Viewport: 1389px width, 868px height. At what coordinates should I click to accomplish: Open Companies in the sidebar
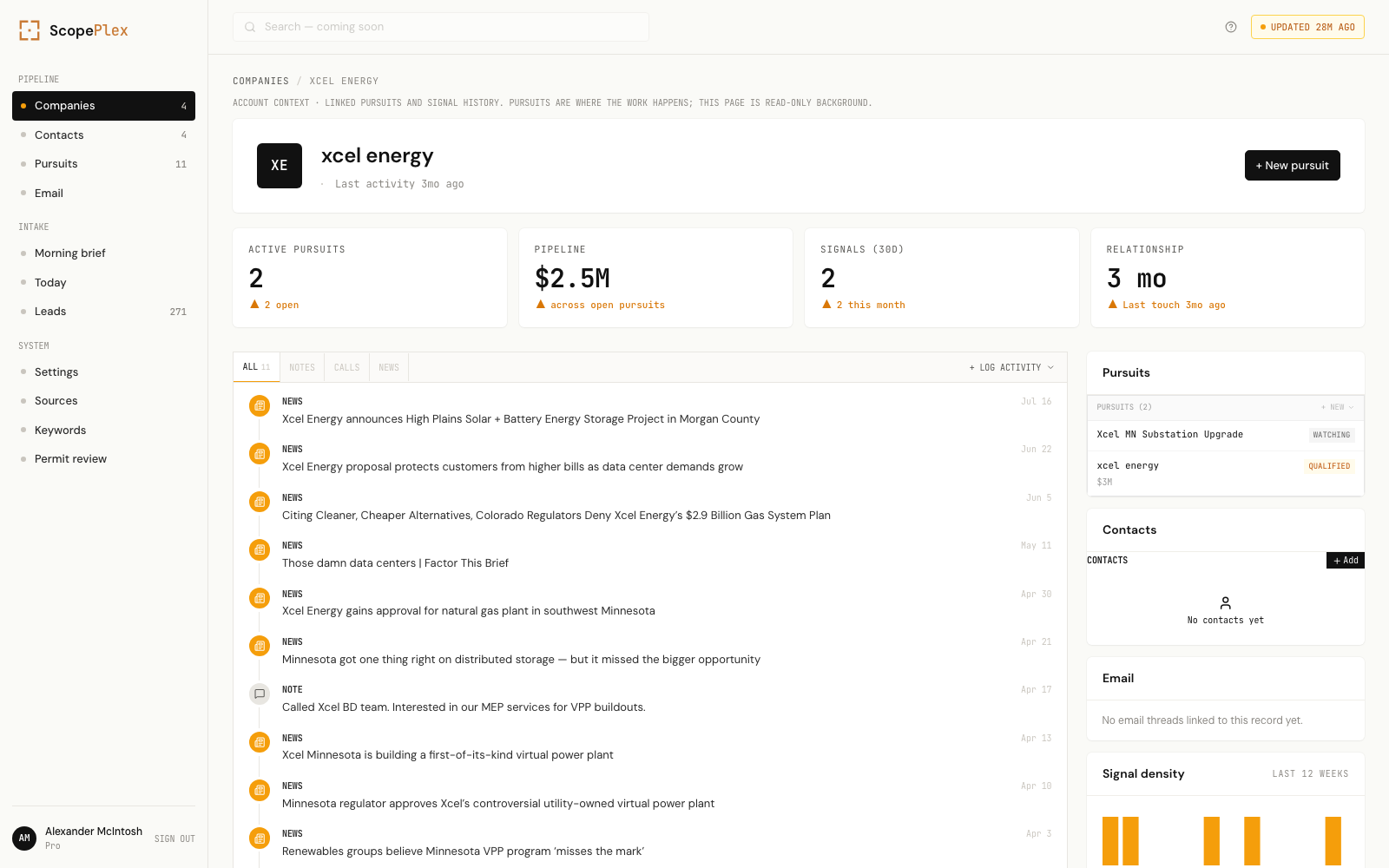[103, 106]
